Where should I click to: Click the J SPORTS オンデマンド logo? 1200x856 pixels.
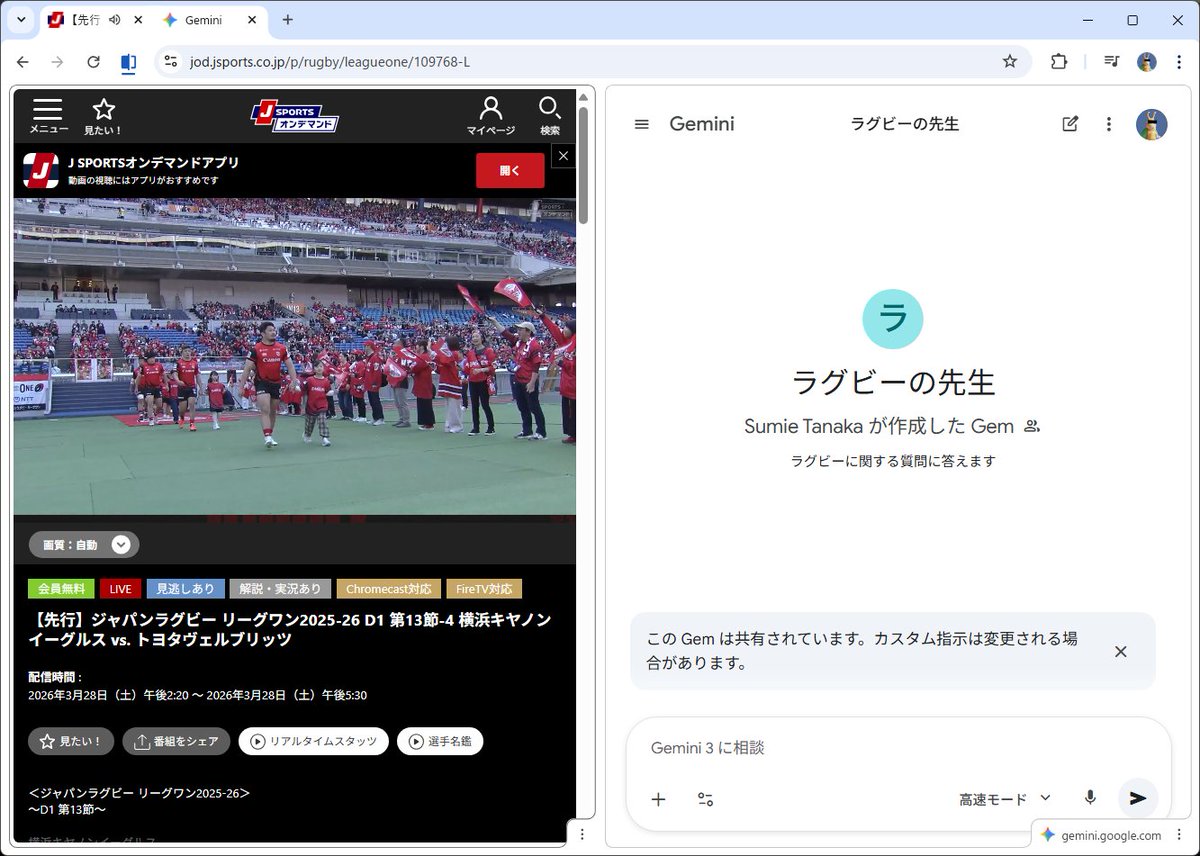click(294, 117)
